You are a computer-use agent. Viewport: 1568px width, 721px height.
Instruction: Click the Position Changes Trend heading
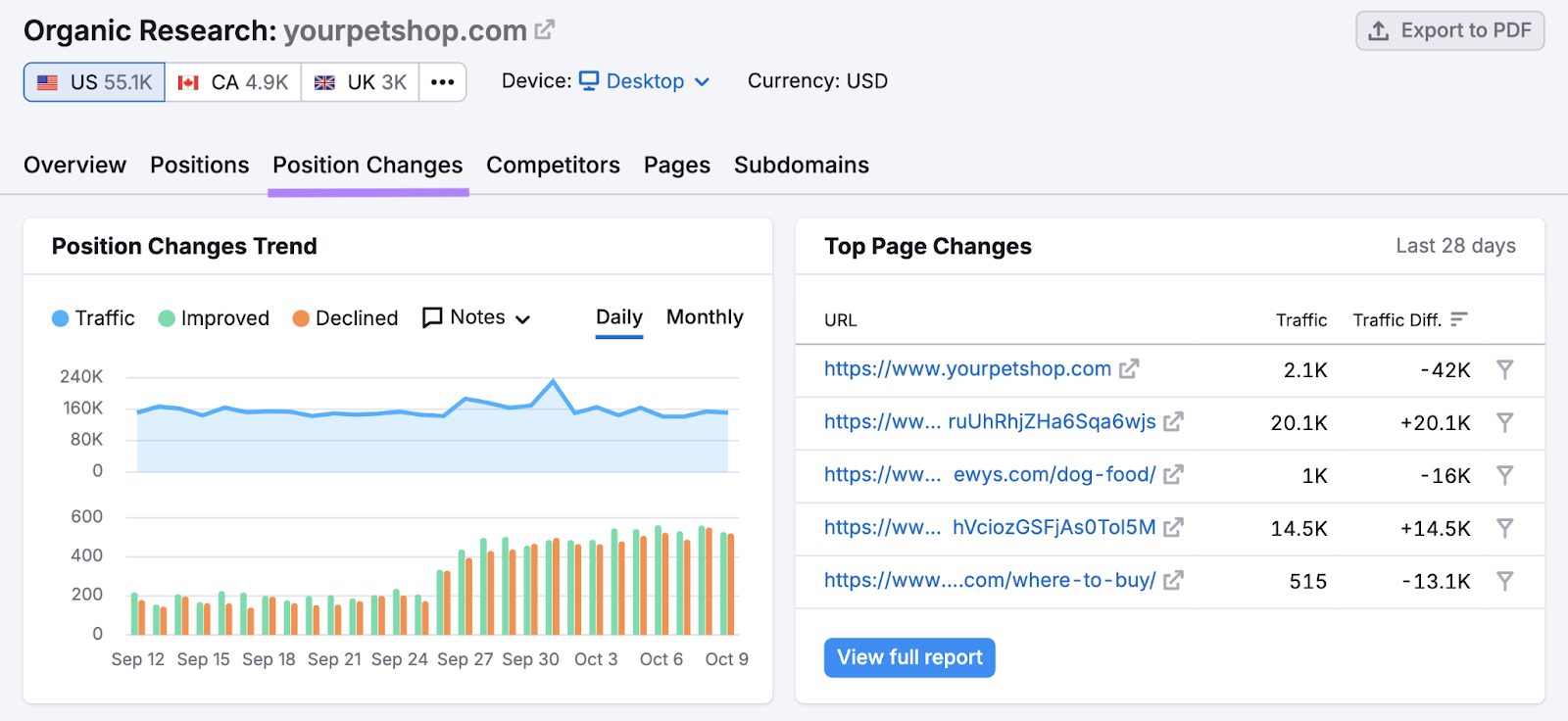(184, 246)
